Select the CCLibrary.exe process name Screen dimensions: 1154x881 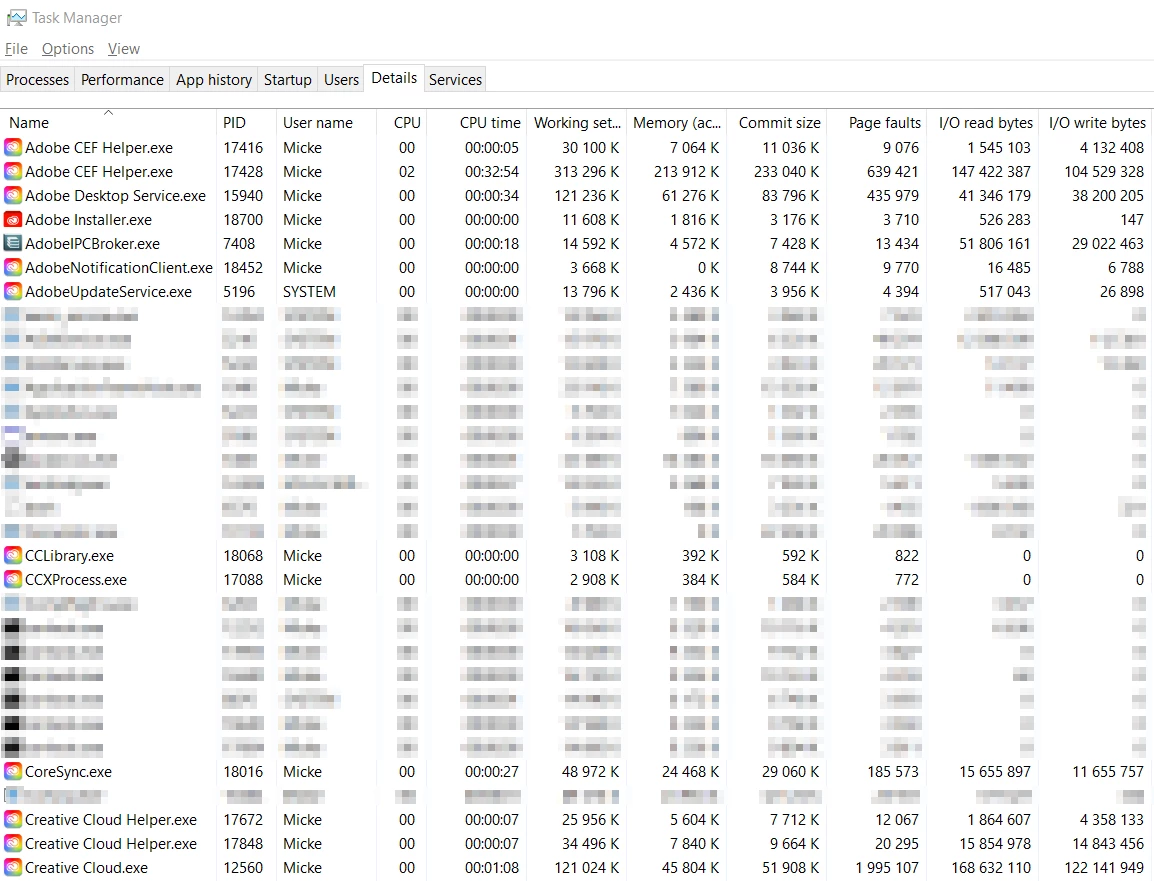pyautogui.click(x=69, y=556)
